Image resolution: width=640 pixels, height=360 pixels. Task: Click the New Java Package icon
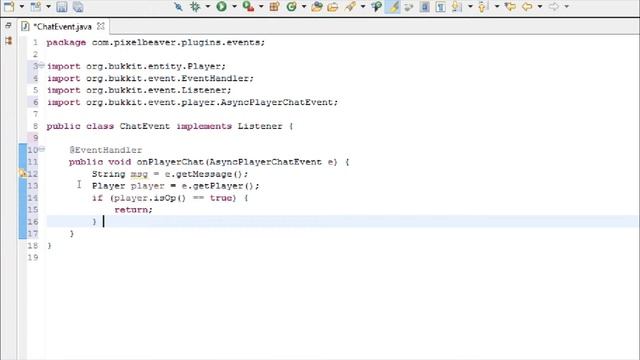(x=275, y=7)
